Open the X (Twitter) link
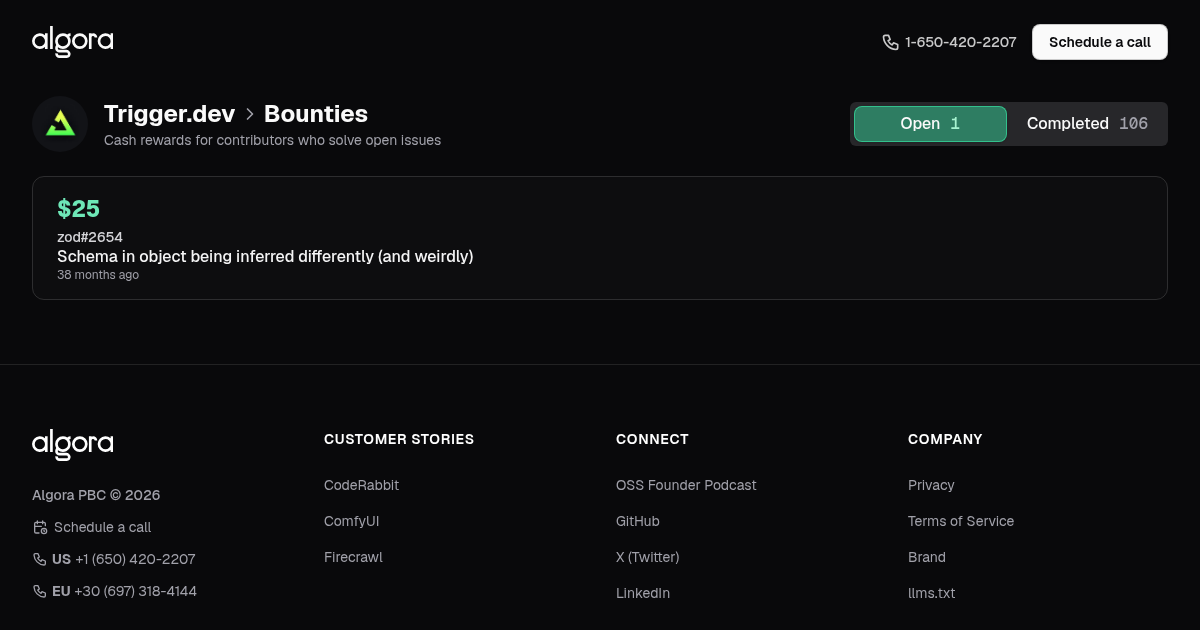This screenshot has width=1200, height=630. [x=647, y=557]
